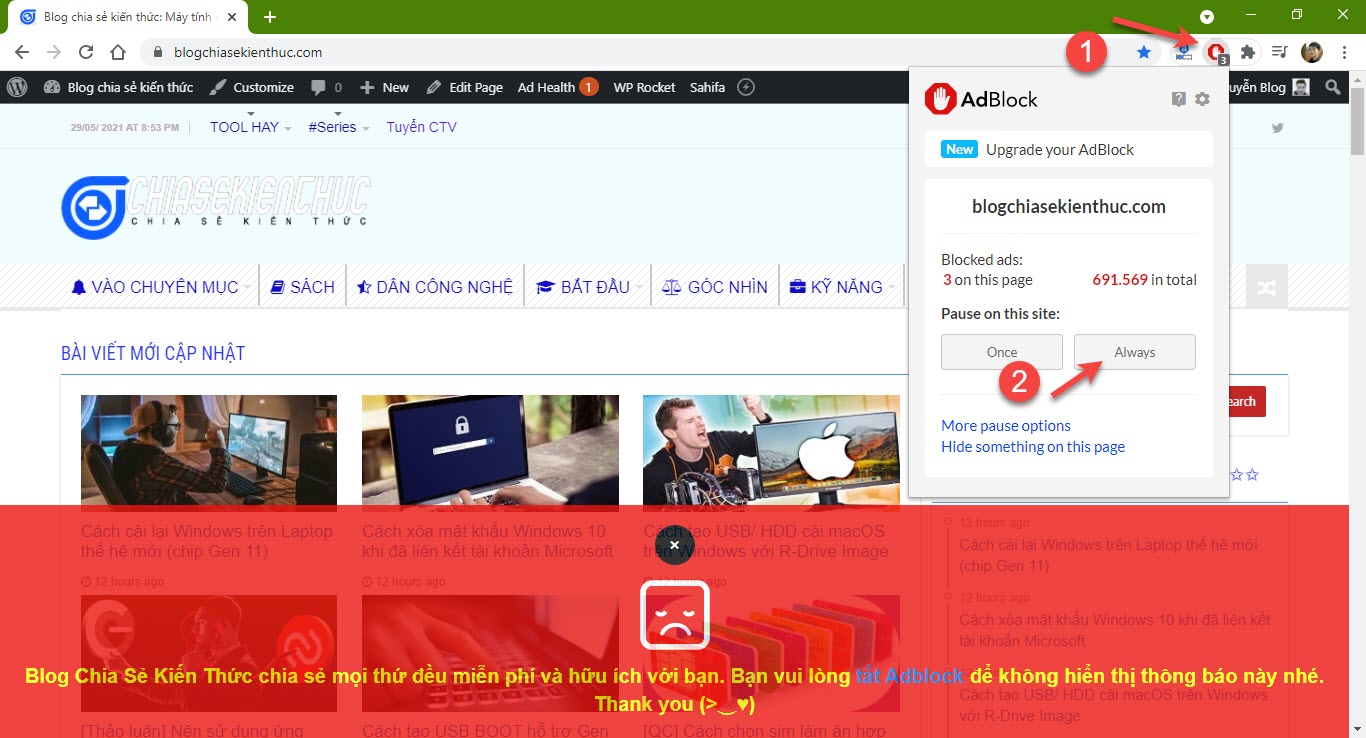1366x738 pixels.
Task: Click Edit Page in admin bar
Action: pyautogui.click(x=464, y=87)
